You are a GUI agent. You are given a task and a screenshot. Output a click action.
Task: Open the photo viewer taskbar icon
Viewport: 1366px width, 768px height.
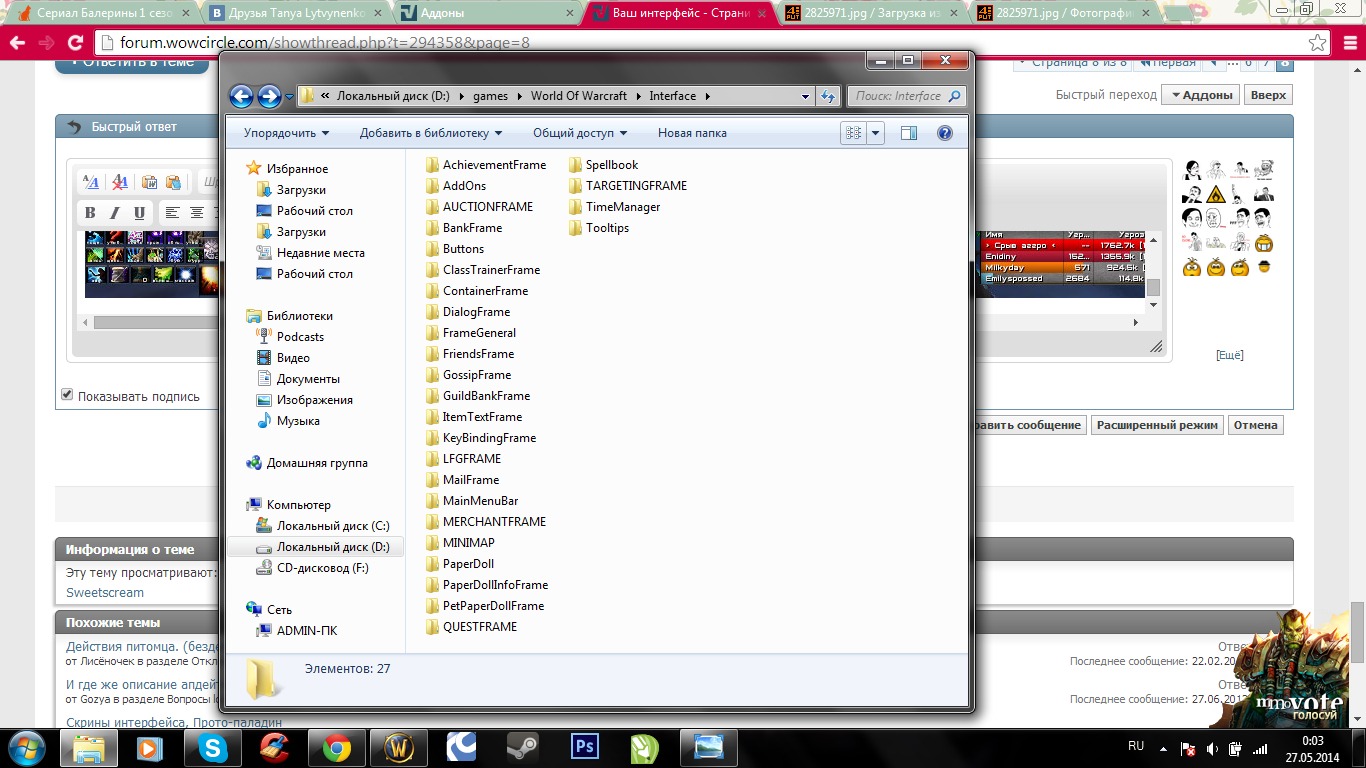[x=708, y=747]
